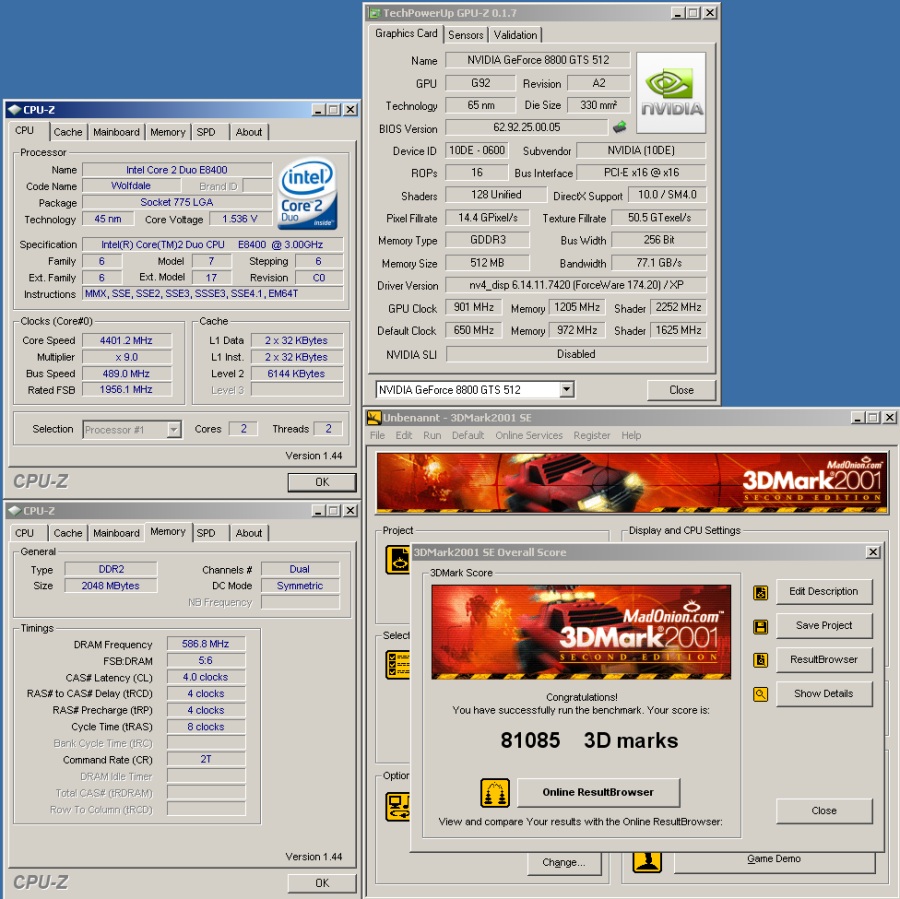Screen dimensions: 900x899
Task: Click the Edit Description icon
Action: [761, 592]
